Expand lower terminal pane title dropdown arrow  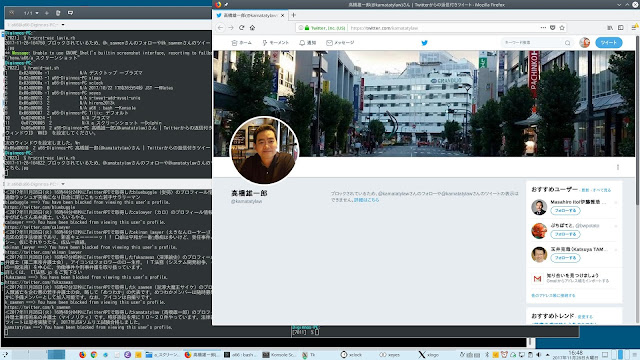coord(63,184)
